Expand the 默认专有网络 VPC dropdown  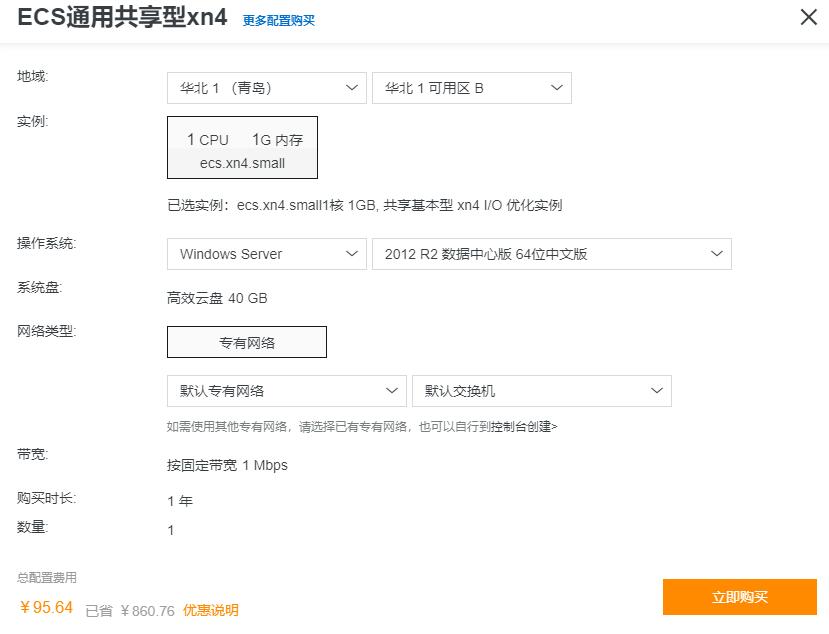point(286,391)
